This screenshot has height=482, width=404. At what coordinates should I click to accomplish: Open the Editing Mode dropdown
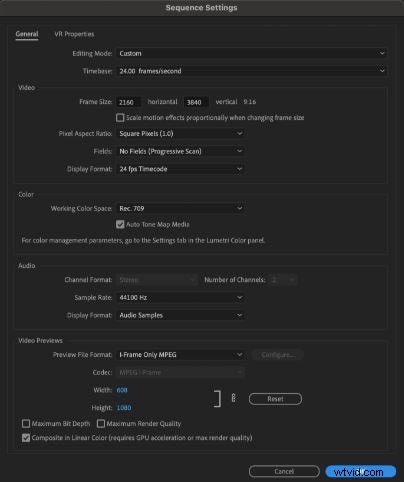click(x=252, y=53)
